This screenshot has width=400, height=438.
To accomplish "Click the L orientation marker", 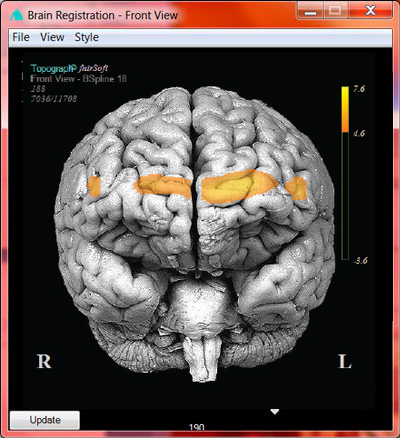I will (345, 361).
